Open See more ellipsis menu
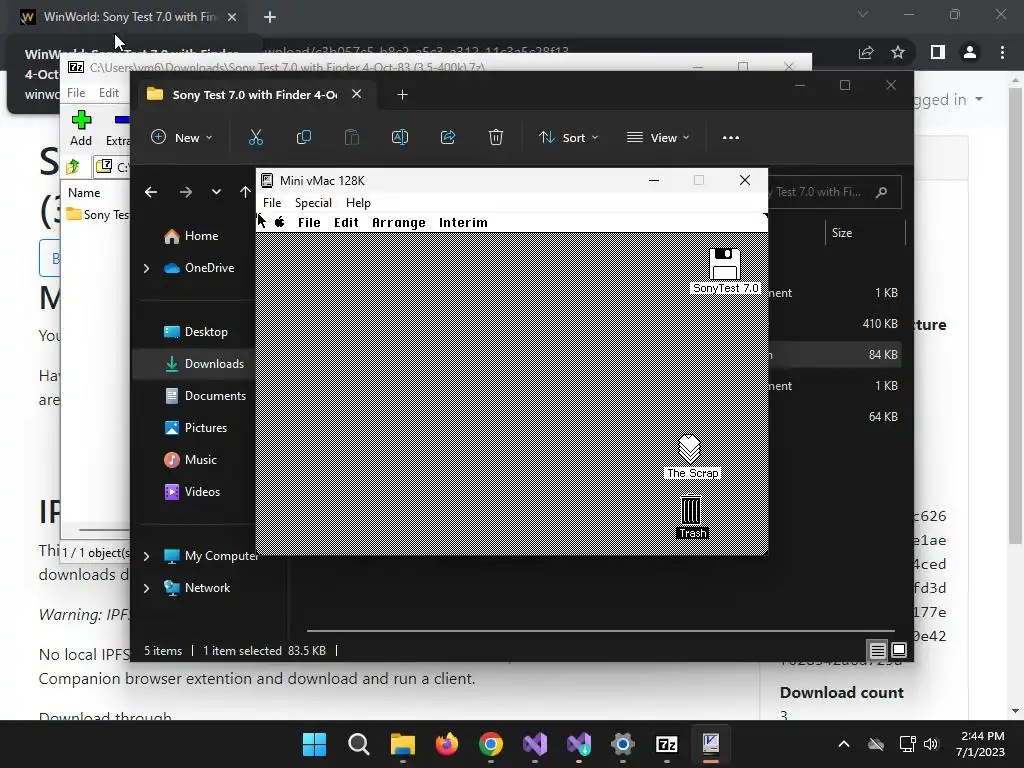Image resolution: width=1024 pixels, height=768 pixels. pos(731,137)
